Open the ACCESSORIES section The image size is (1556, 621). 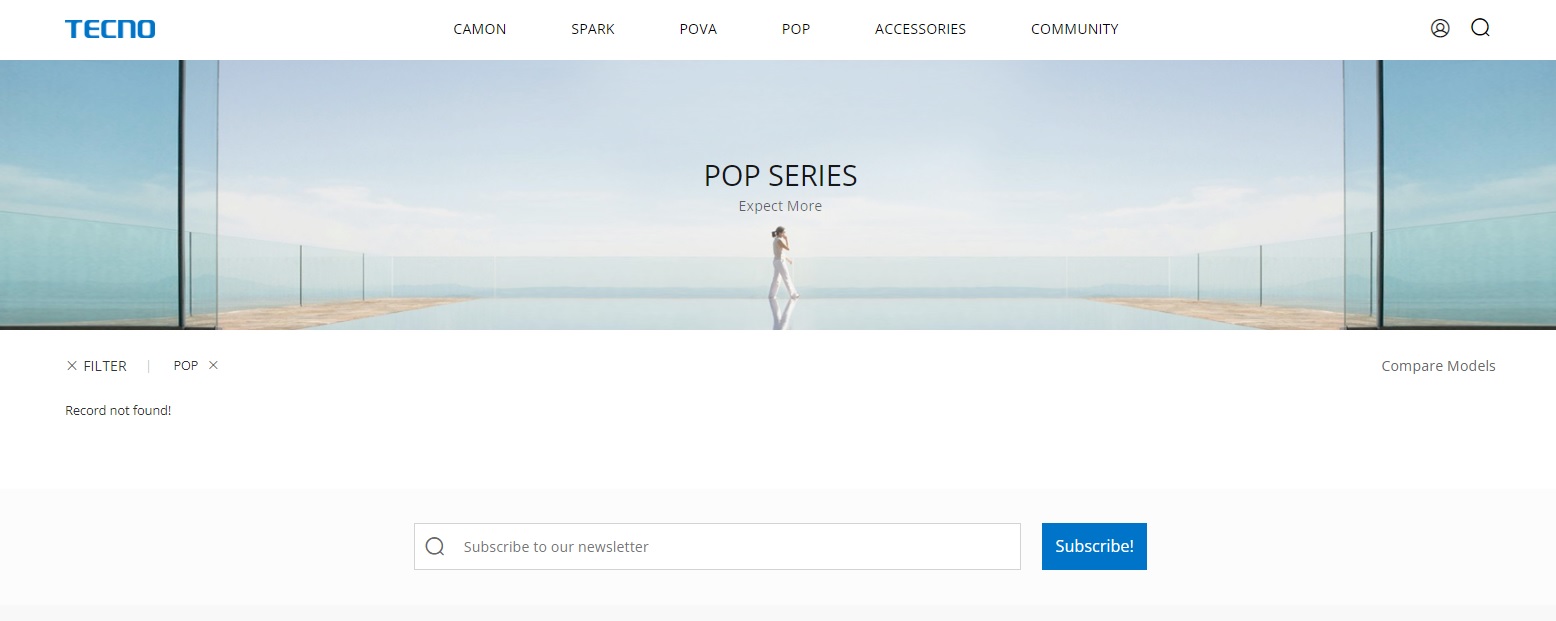(x=920, y=29)
